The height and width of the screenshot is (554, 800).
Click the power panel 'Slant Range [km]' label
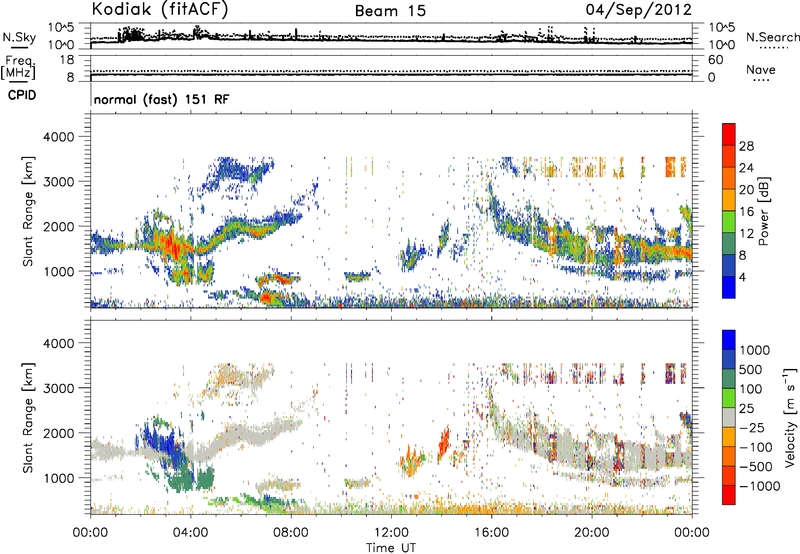29,211
